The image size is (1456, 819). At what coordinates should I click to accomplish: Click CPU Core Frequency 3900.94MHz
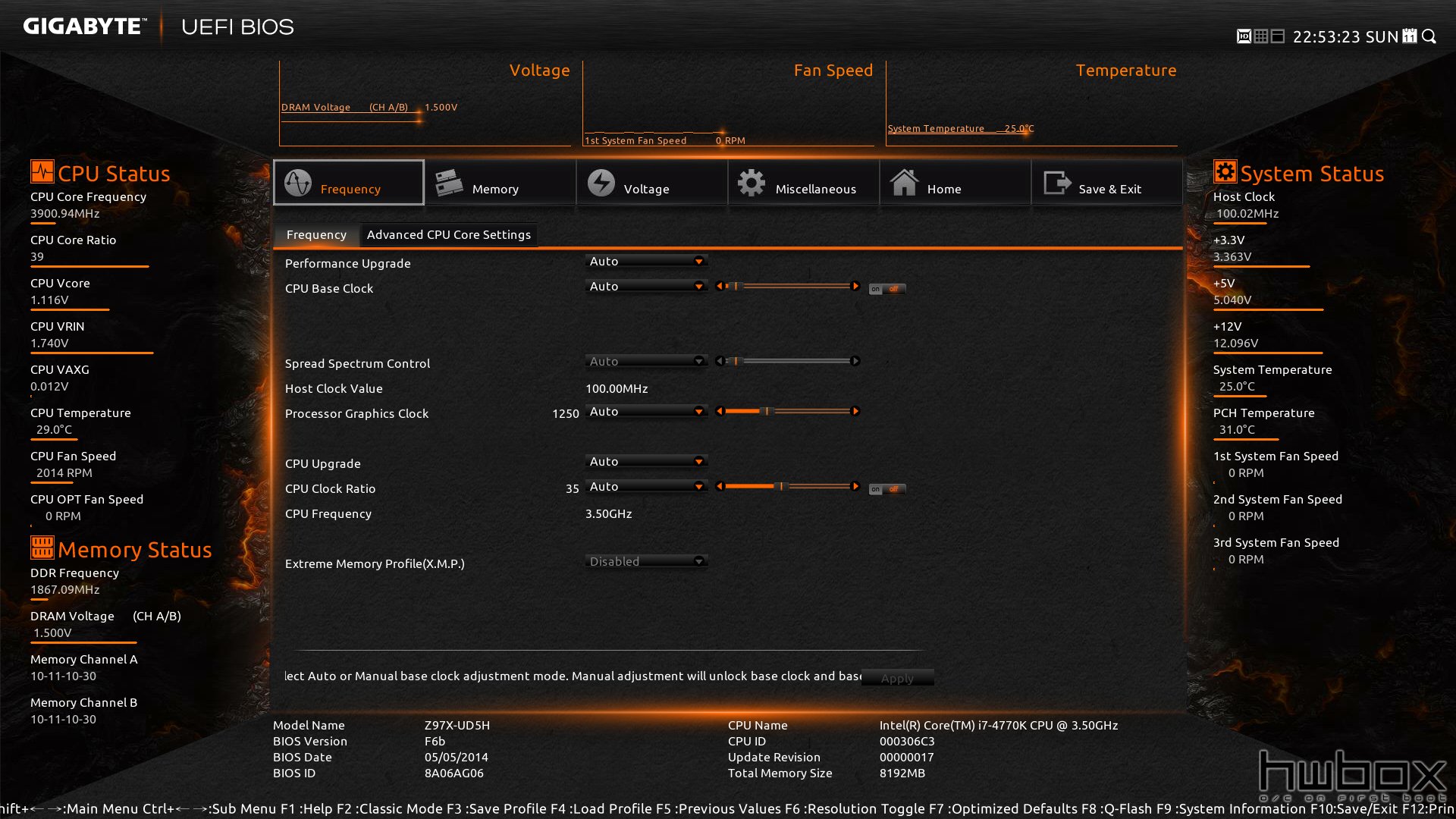65,214
